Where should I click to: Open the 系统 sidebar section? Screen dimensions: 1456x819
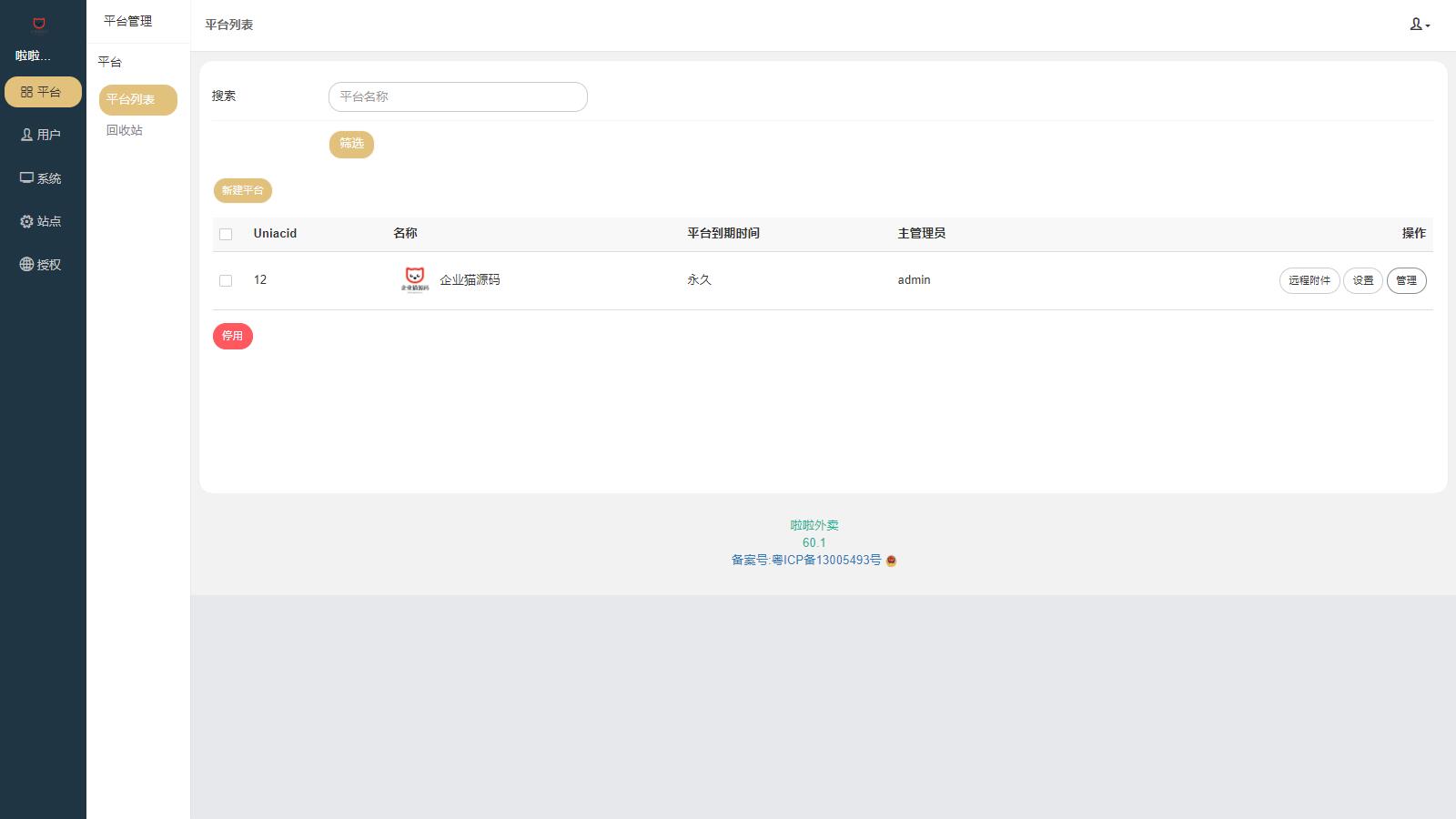42,178
